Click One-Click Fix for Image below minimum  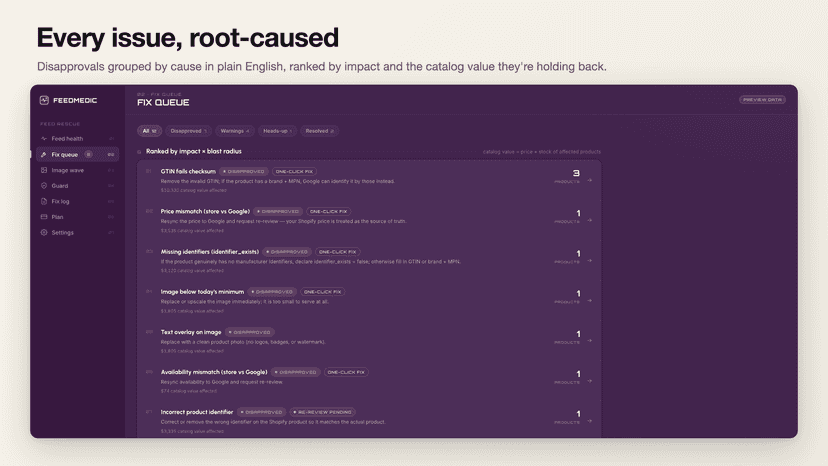point(323,292)
